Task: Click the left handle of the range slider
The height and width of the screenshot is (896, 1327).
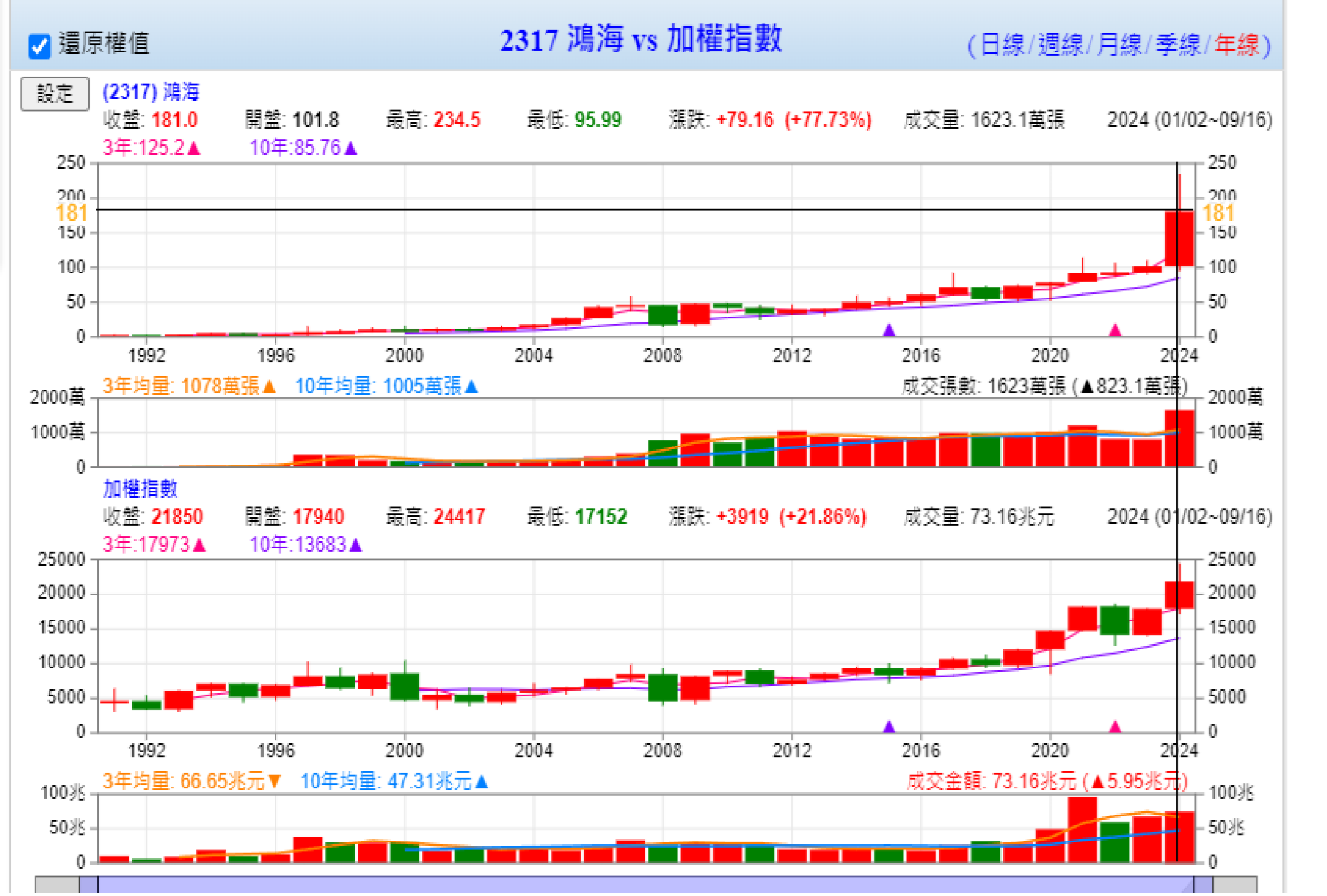Action: (89, 885)
